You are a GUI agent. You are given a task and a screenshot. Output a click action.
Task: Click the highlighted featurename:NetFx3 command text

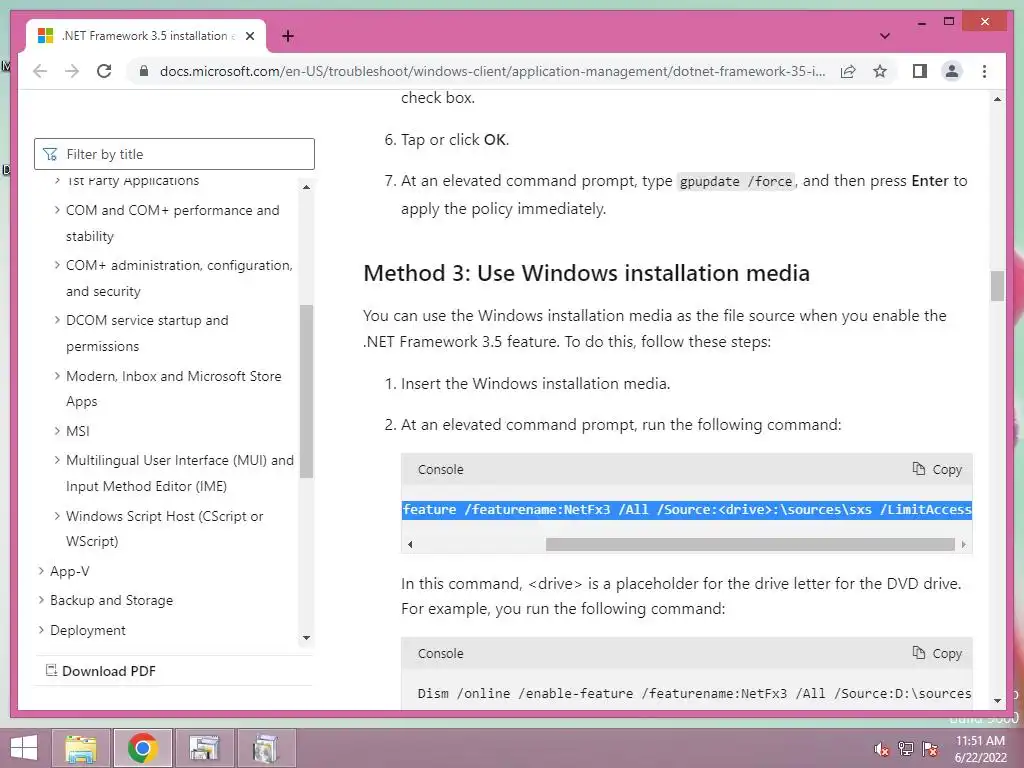(687, 509)
